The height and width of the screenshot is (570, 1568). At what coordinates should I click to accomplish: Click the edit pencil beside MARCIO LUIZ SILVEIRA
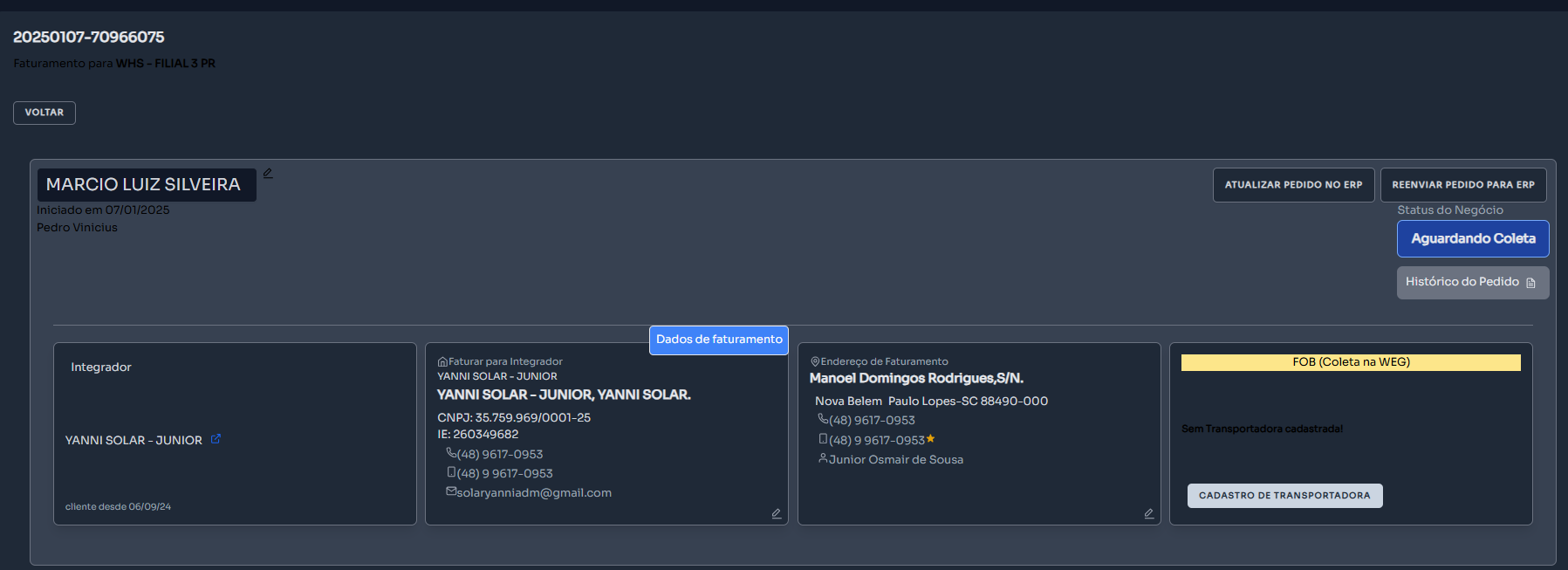268,174
